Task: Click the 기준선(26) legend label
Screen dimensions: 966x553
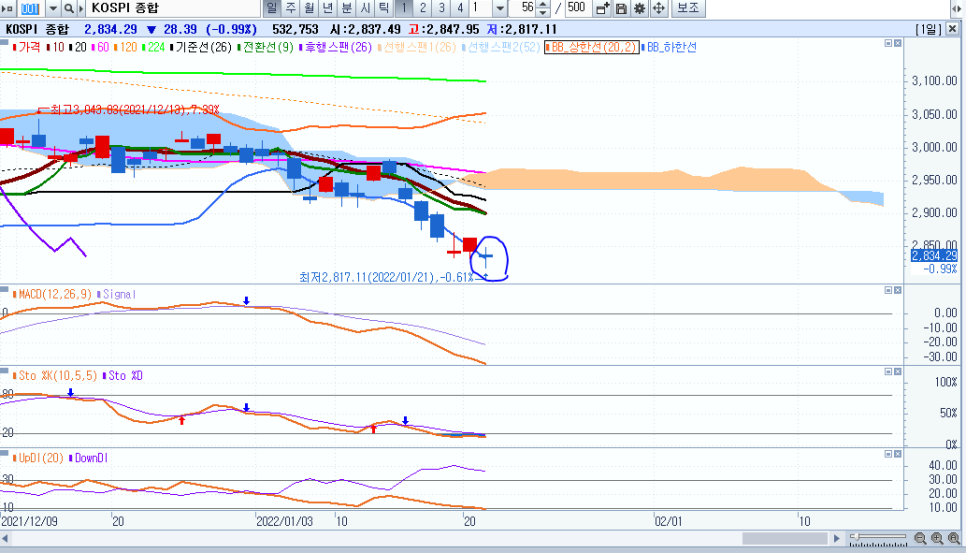Action: pyautogui.click(x=200, y=47)
